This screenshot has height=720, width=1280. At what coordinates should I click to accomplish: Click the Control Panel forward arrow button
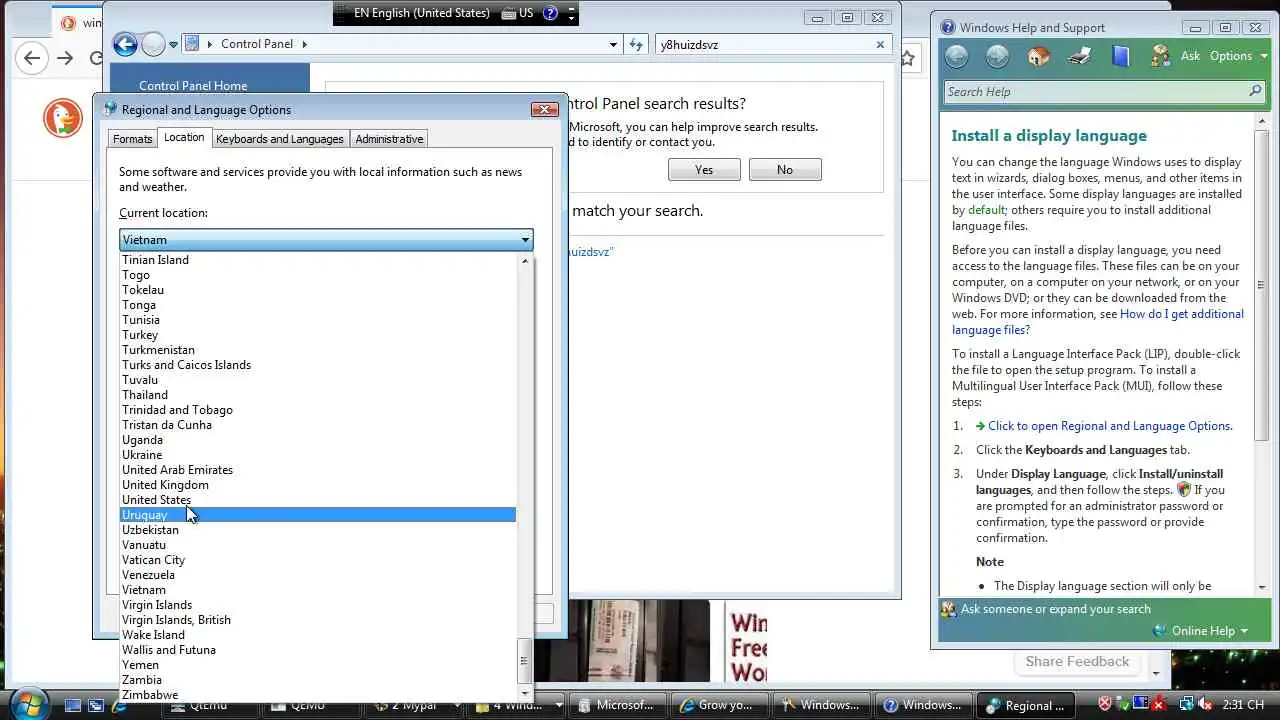153,44
